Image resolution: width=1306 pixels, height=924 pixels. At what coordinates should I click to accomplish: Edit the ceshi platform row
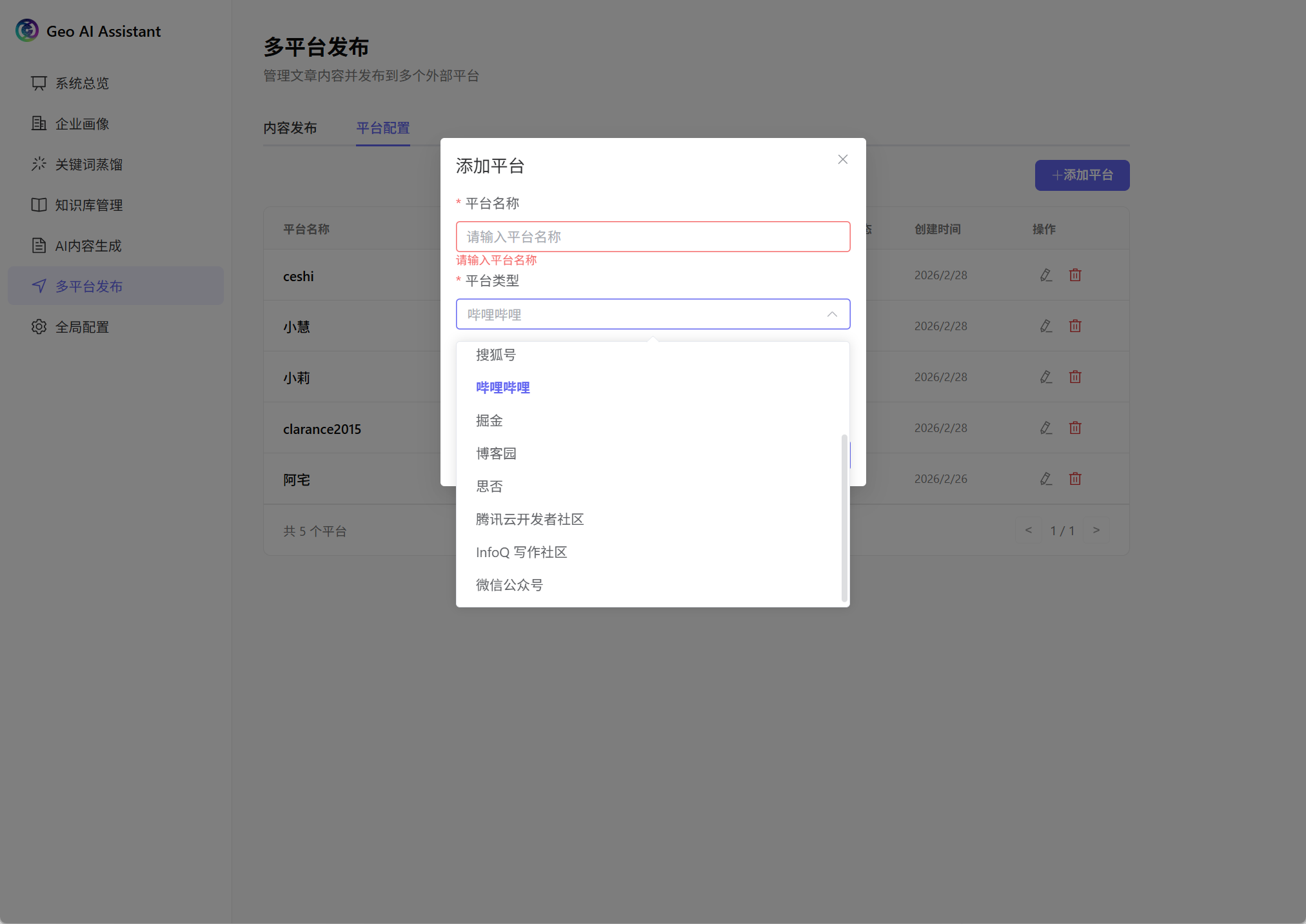tap(1046, 275)
